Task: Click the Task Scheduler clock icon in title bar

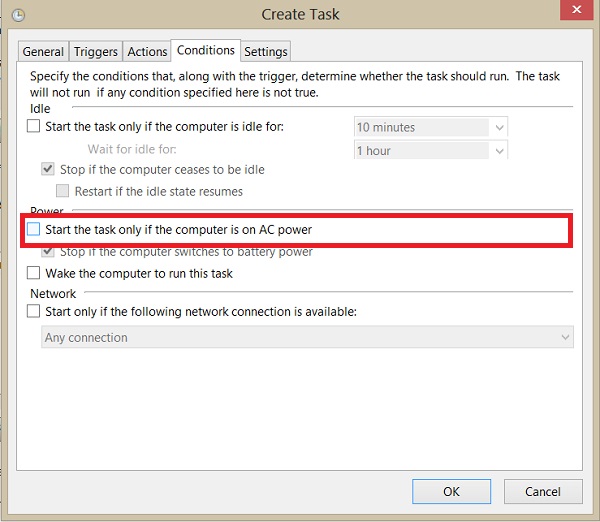Action: tap(18, 15)
